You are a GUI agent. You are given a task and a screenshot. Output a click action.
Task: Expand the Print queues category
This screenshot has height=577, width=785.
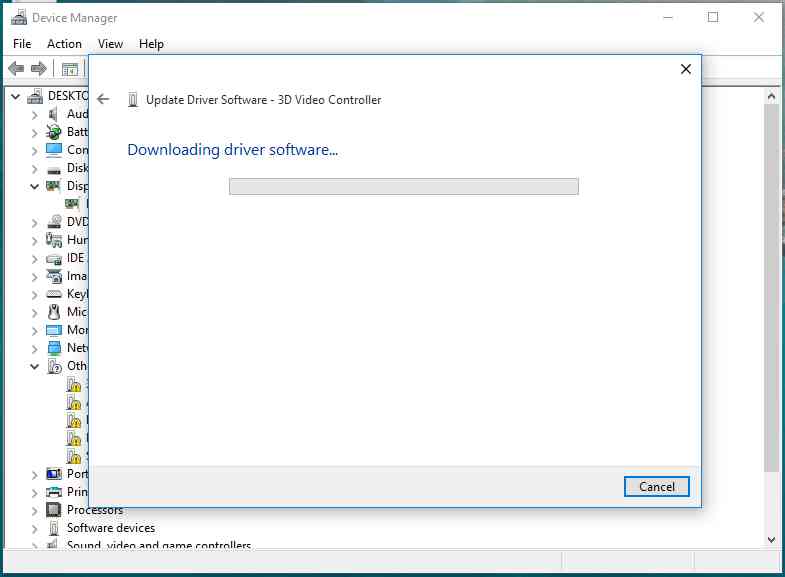click(x=34, y=493)
